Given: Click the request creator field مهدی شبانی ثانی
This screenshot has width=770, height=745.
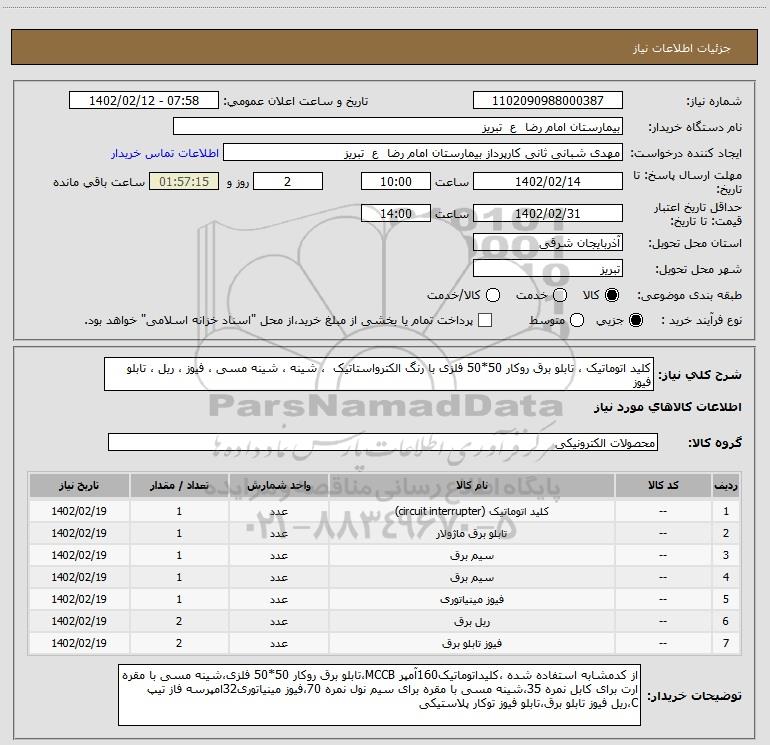Looking at the screenshot, I should (x=423, y=153).
